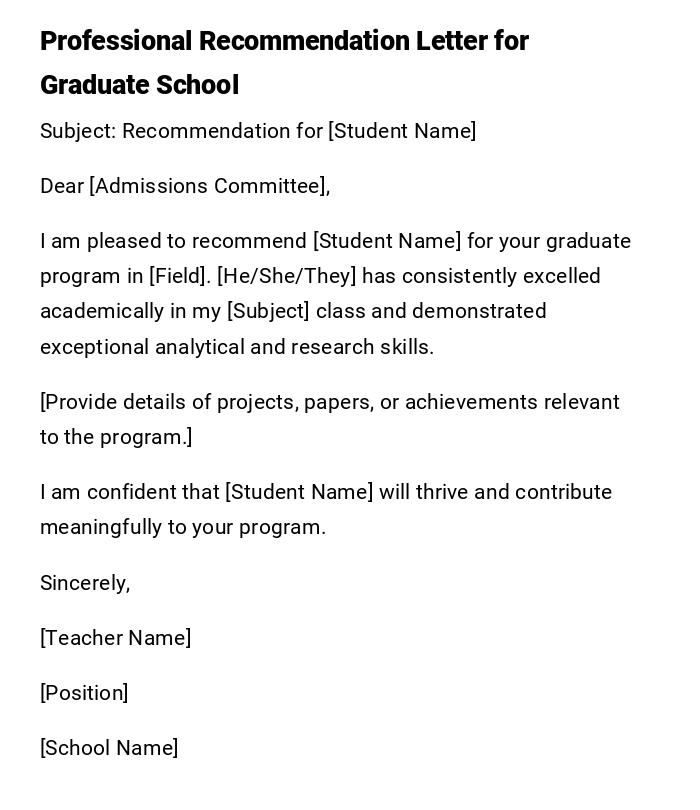Click the [Admissions Committee] placeholder
700x810 pixels.
click(x=209, y=186)
